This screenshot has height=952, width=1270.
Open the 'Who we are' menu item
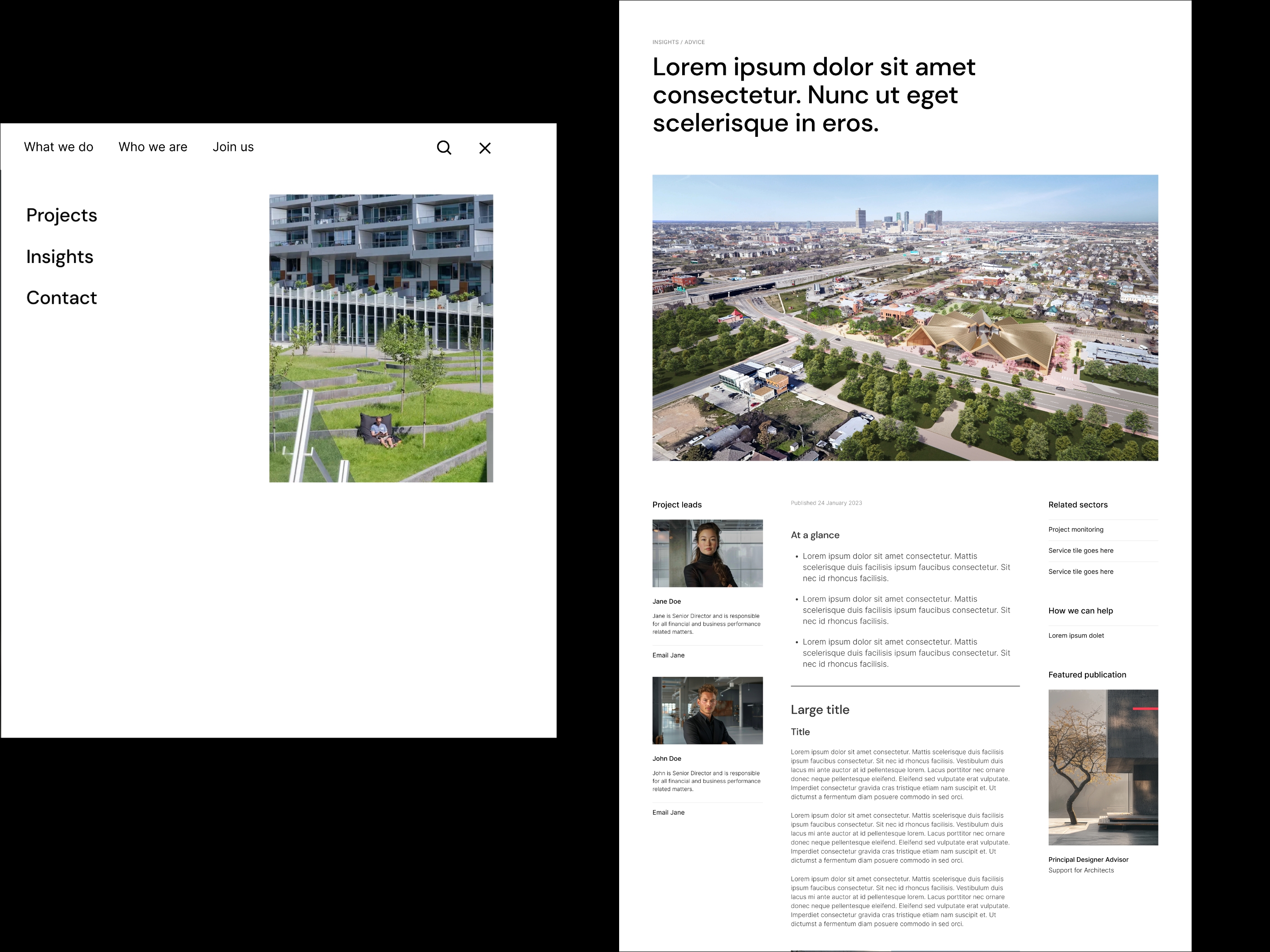point(152,147)
